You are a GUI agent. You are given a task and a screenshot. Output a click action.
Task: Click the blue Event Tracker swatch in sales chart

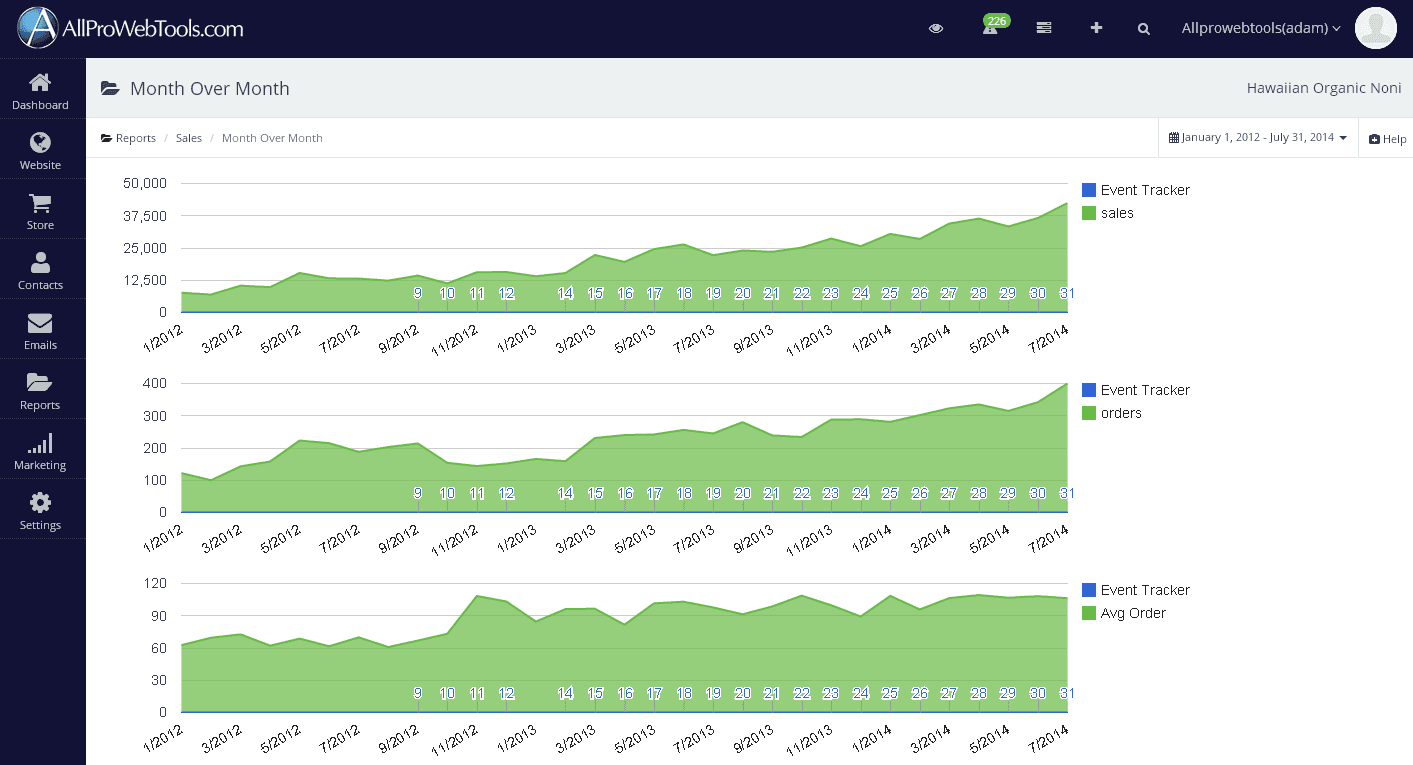[1089, 190]
